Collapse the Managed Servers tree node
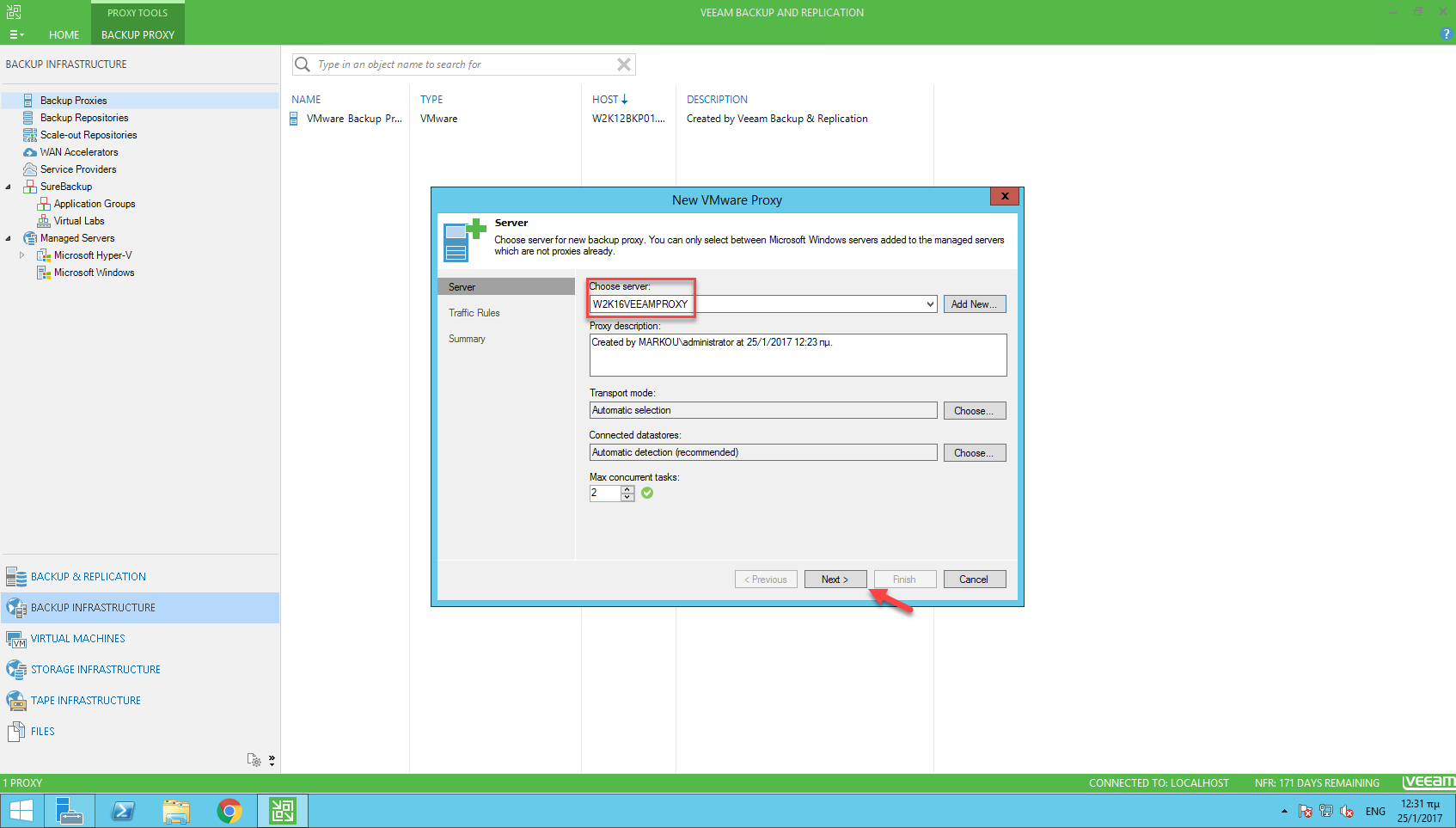This screenshot has width=1456, height=828. click(x=9, y=238)
